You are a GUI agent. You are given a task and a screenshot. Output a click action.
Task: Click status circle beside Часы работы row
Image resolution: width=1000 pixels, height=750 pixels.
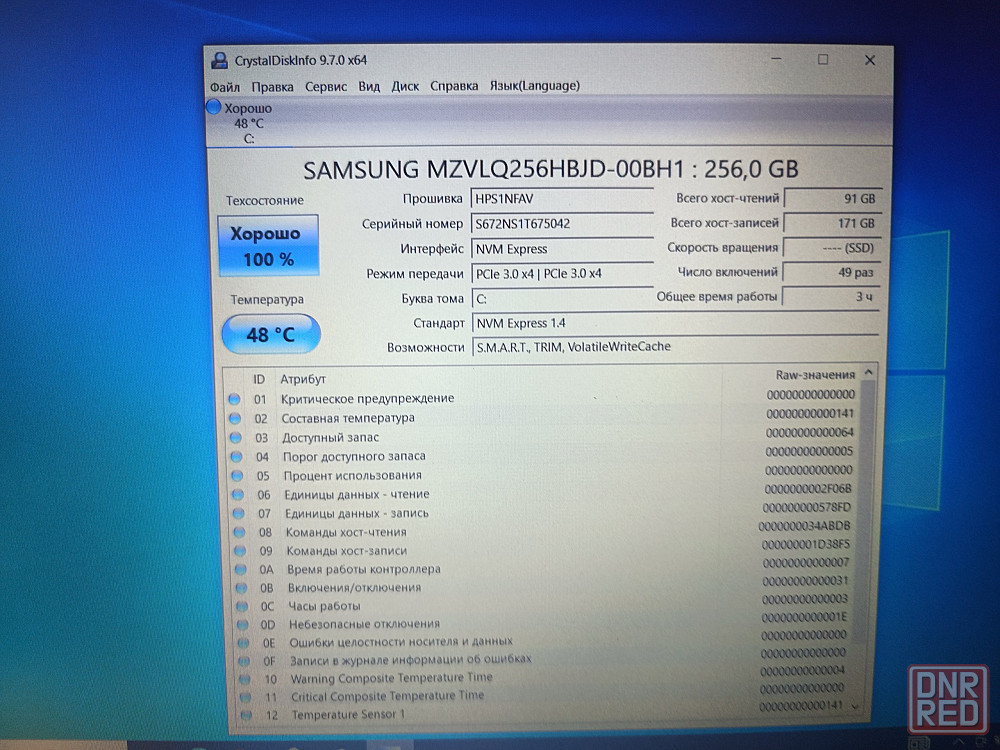tap(240, 606)
